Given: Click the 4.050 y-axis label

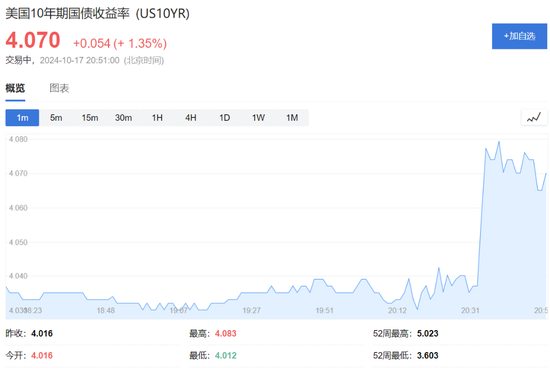Looking at the screenshot, I should tap(18, 242).
